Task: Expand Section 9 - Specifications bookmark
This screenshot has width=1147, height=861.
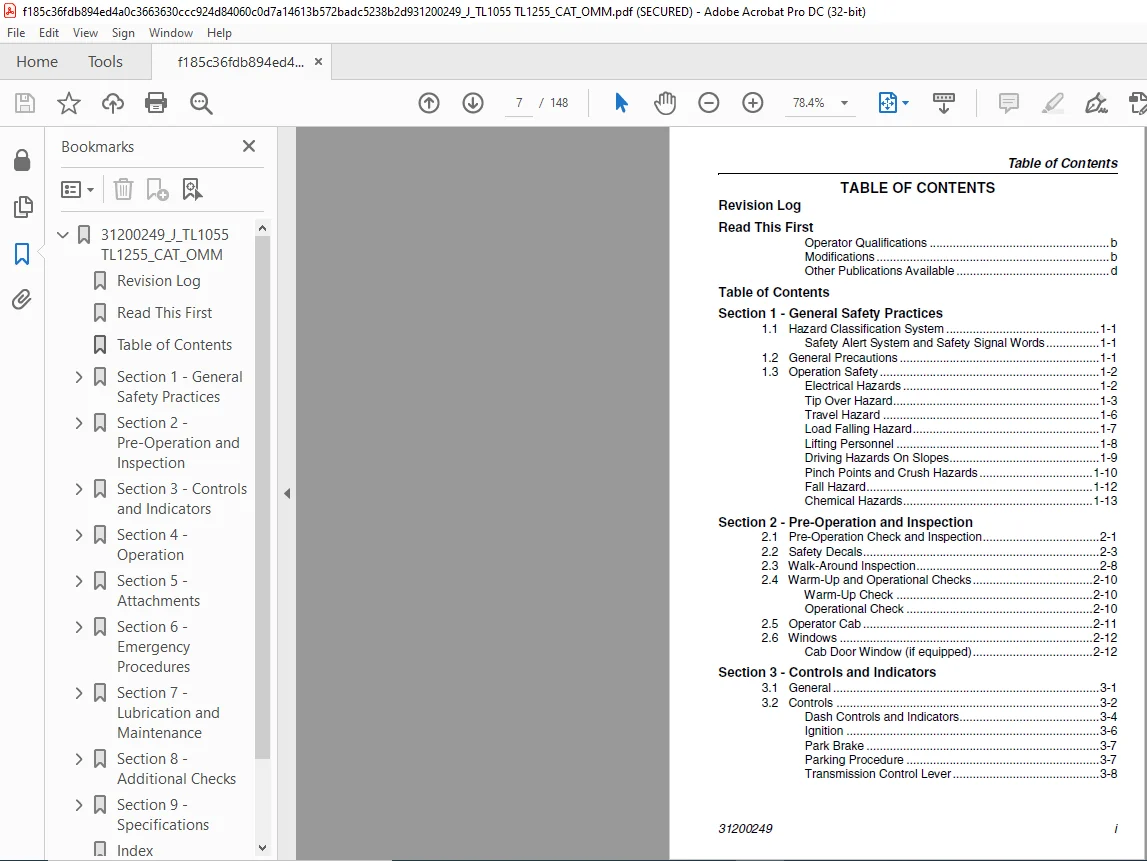Action: coord(79,805)
